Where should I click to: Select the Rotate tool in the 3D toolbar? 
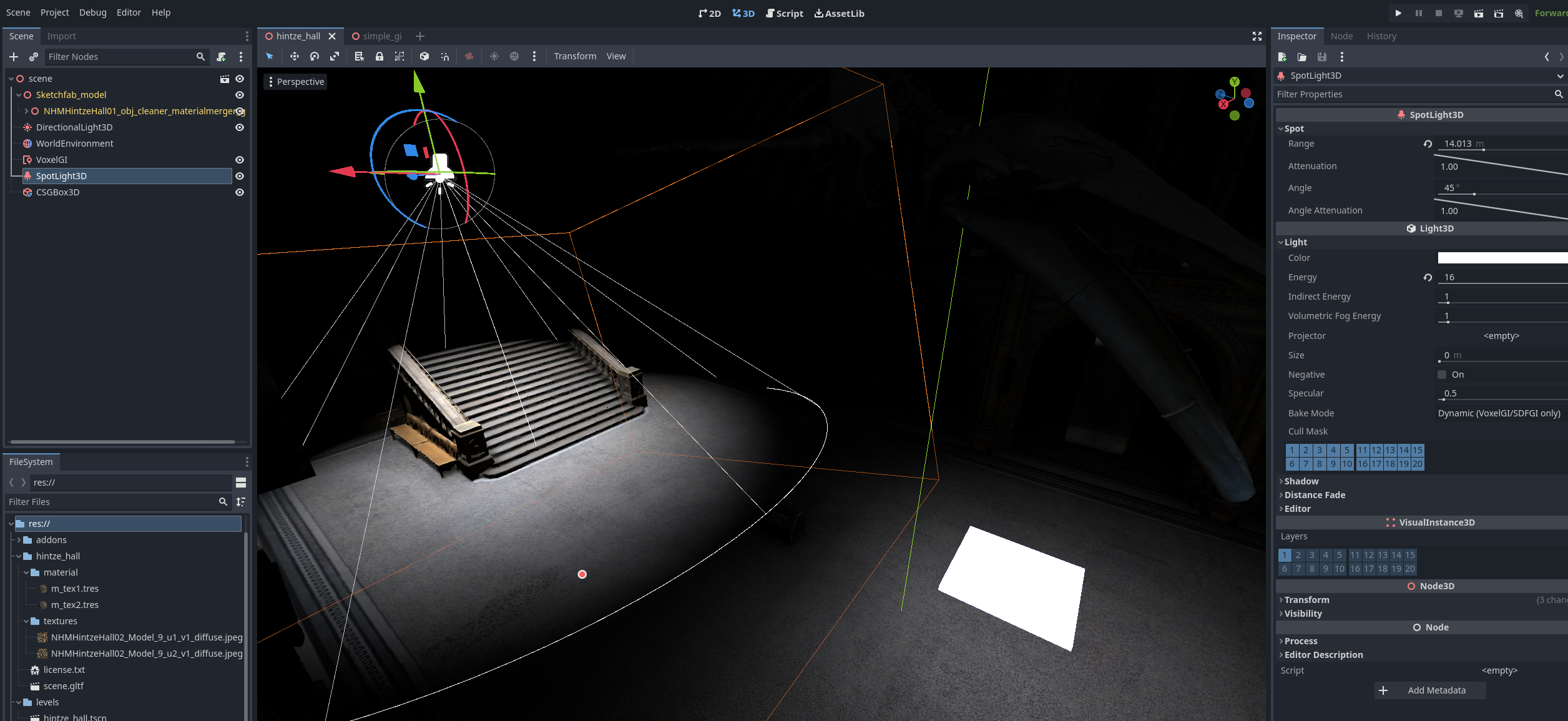click(x=314, y=56)
